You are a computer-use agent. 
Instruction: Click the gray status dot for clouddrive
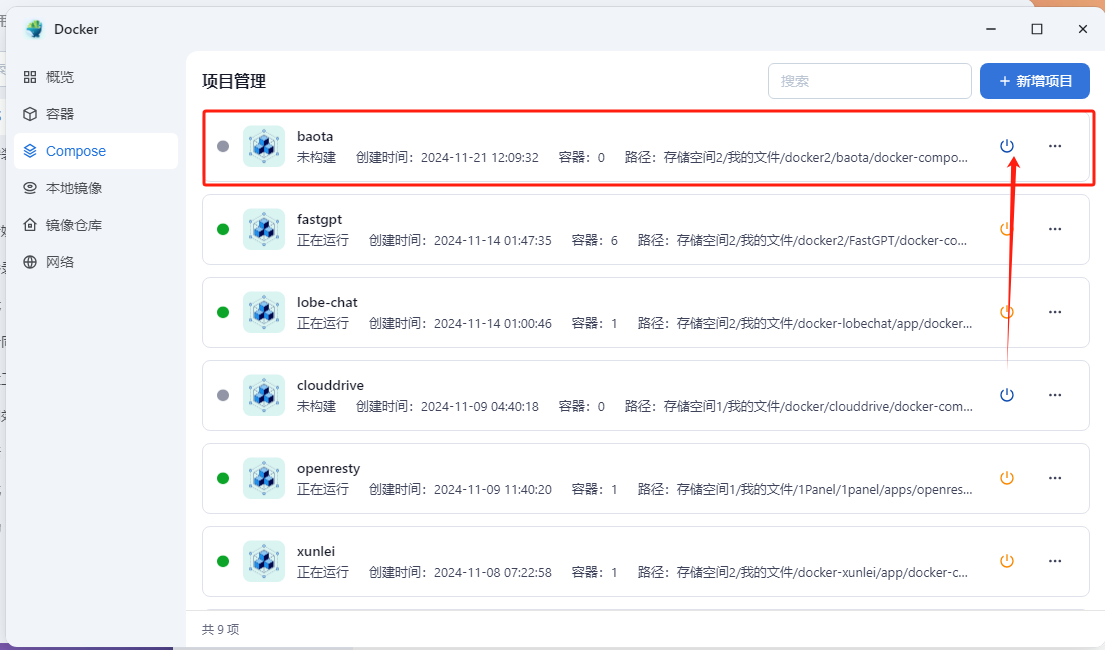point(223,395)
